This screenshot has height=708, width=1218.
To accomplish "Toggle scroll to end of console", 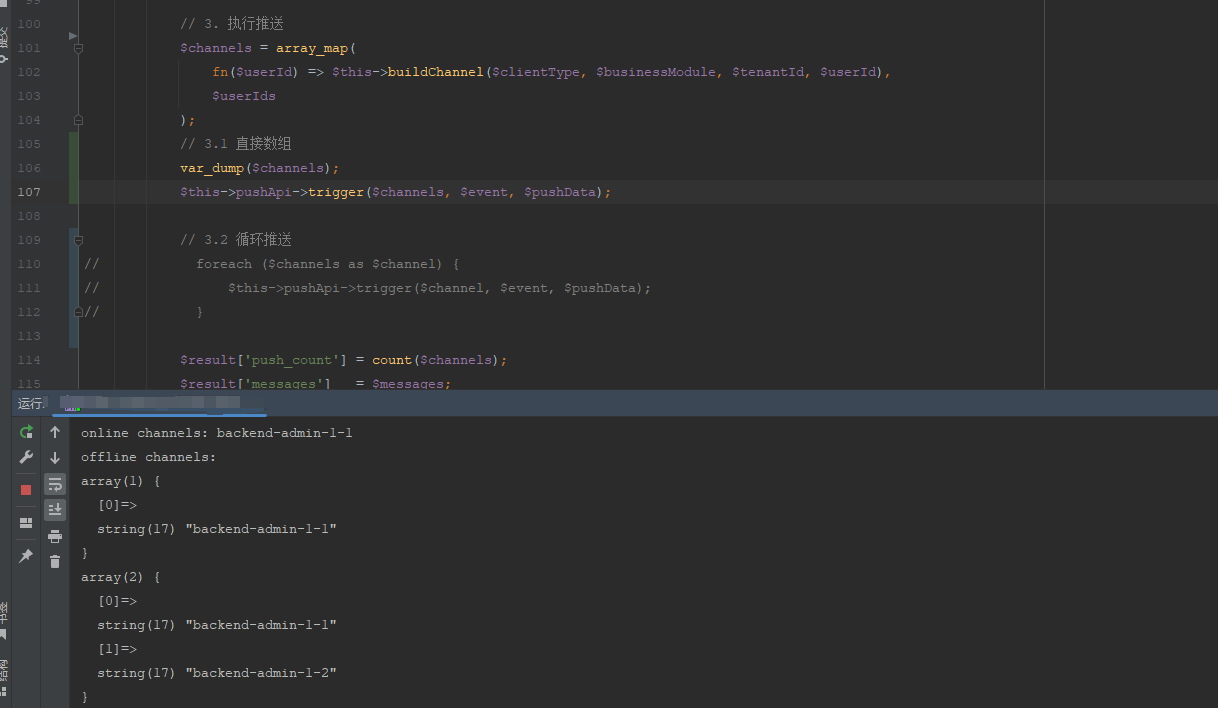I will (x=55, y=510).
